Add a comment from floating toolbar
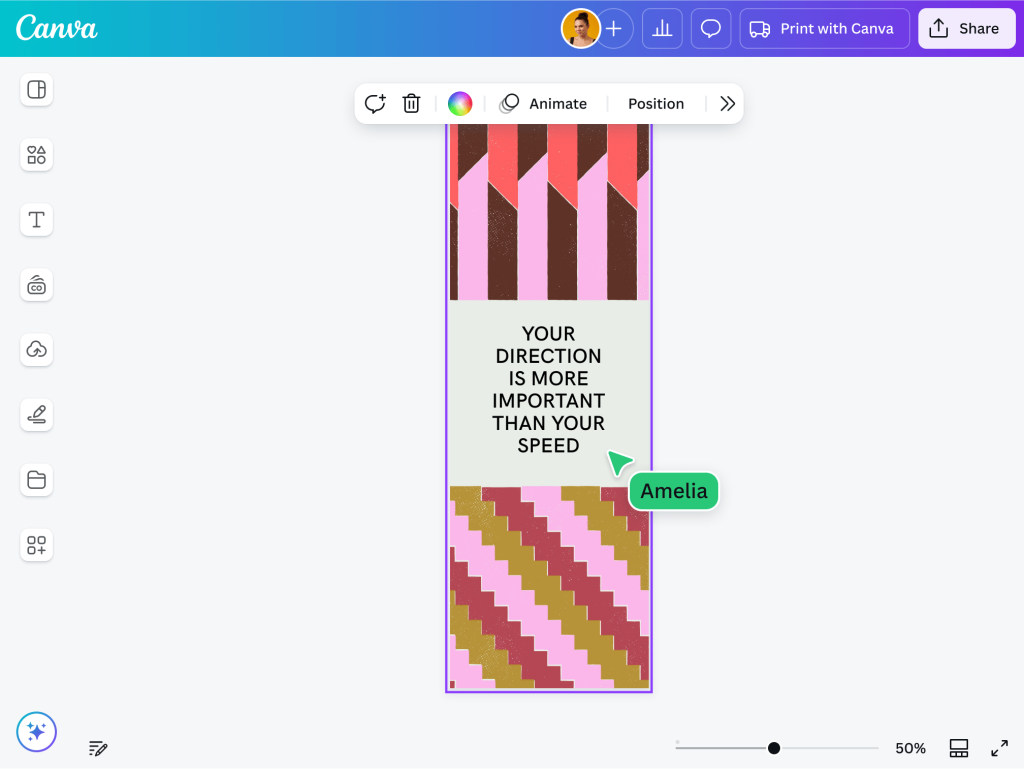The height and width of the screenshot is (769, 1024). 375,104
